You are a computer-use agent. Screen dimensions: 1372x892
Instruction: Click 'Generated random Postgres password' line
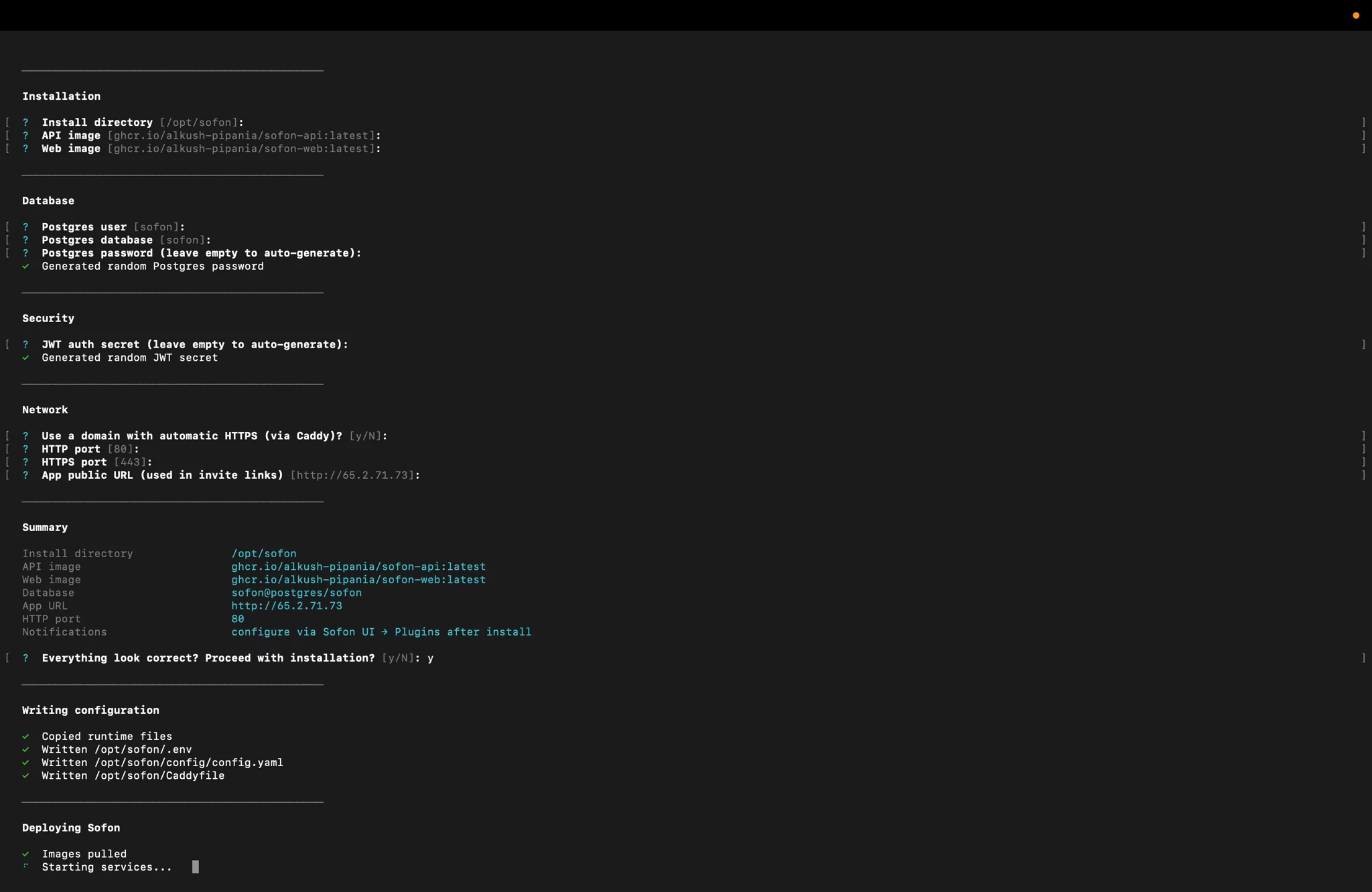153,267
